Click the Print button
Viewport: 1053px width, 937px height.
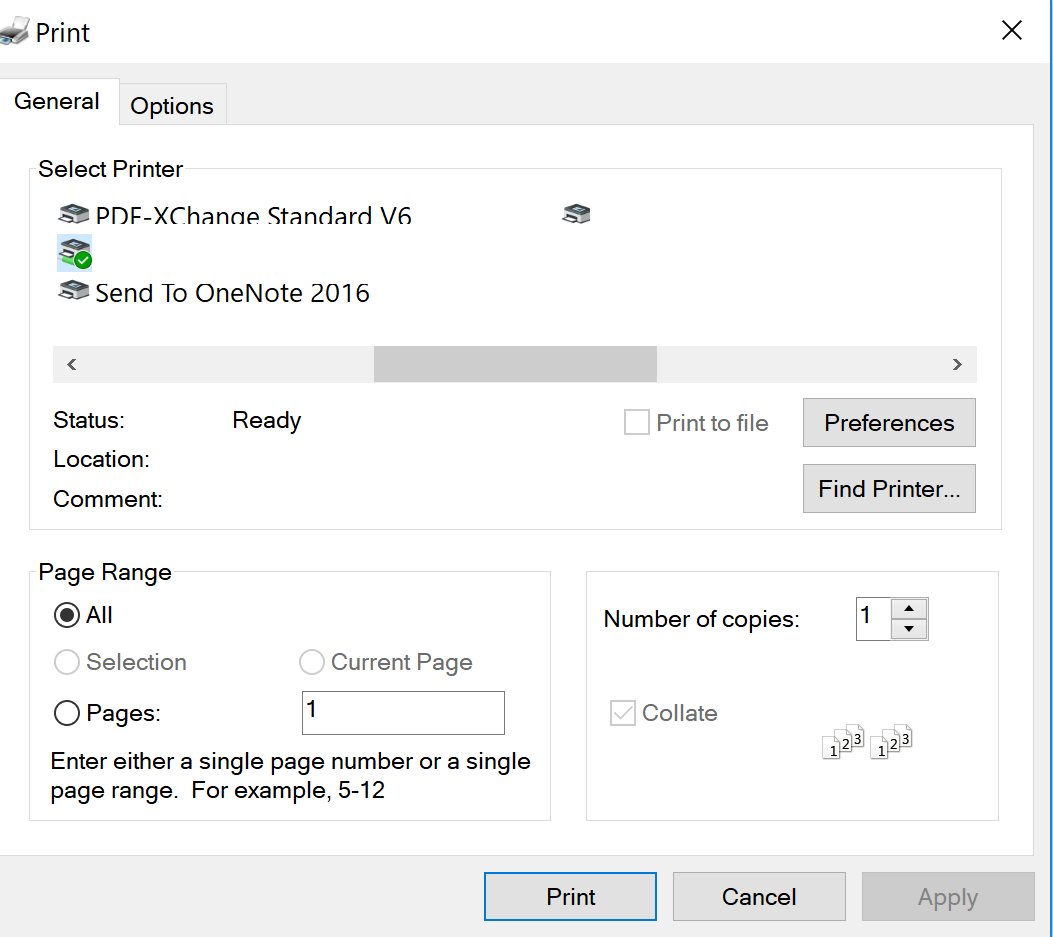(570, 897)
